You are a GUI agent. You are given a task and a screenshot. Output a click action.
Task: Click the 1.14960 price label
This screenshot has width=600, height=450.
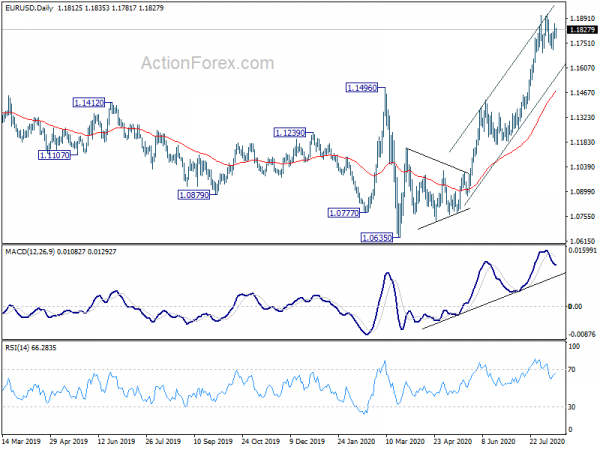click(362, 88)
